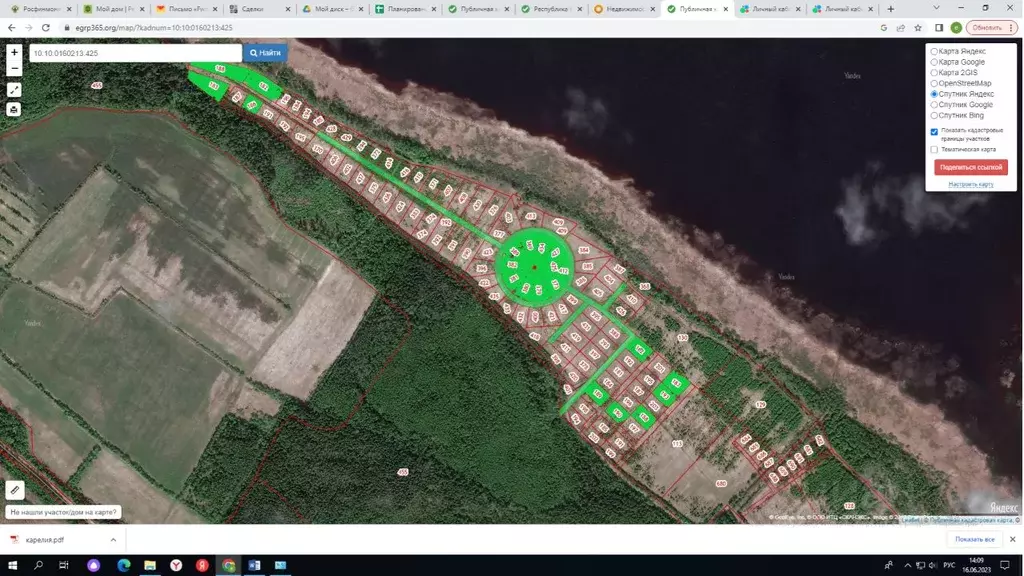Switch to the Мой дом tab
This screenshot has height=576, width=1024.
tap(114, 9)
